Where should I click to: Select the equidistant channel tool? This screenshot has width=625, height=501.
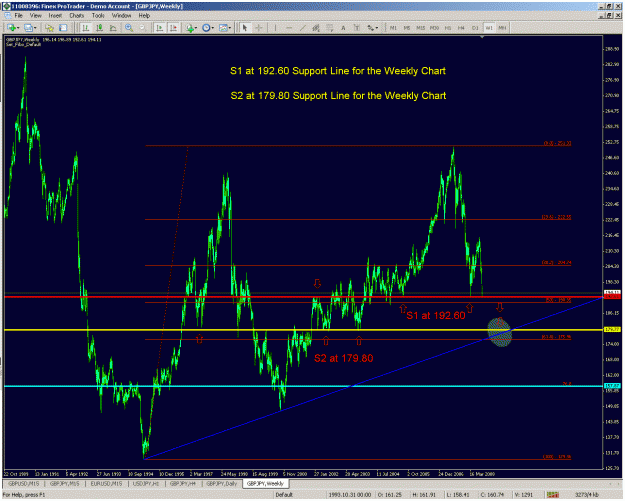click(316, 28)
